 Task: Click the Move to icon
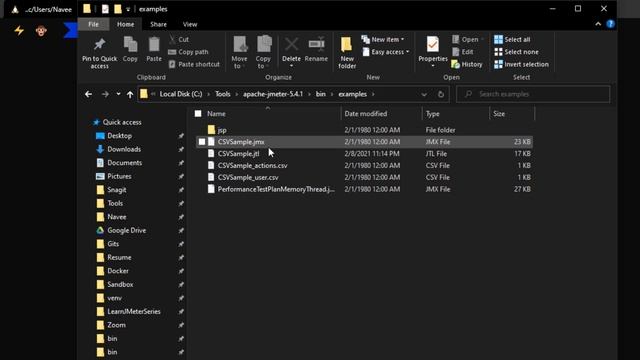(240, 44)
